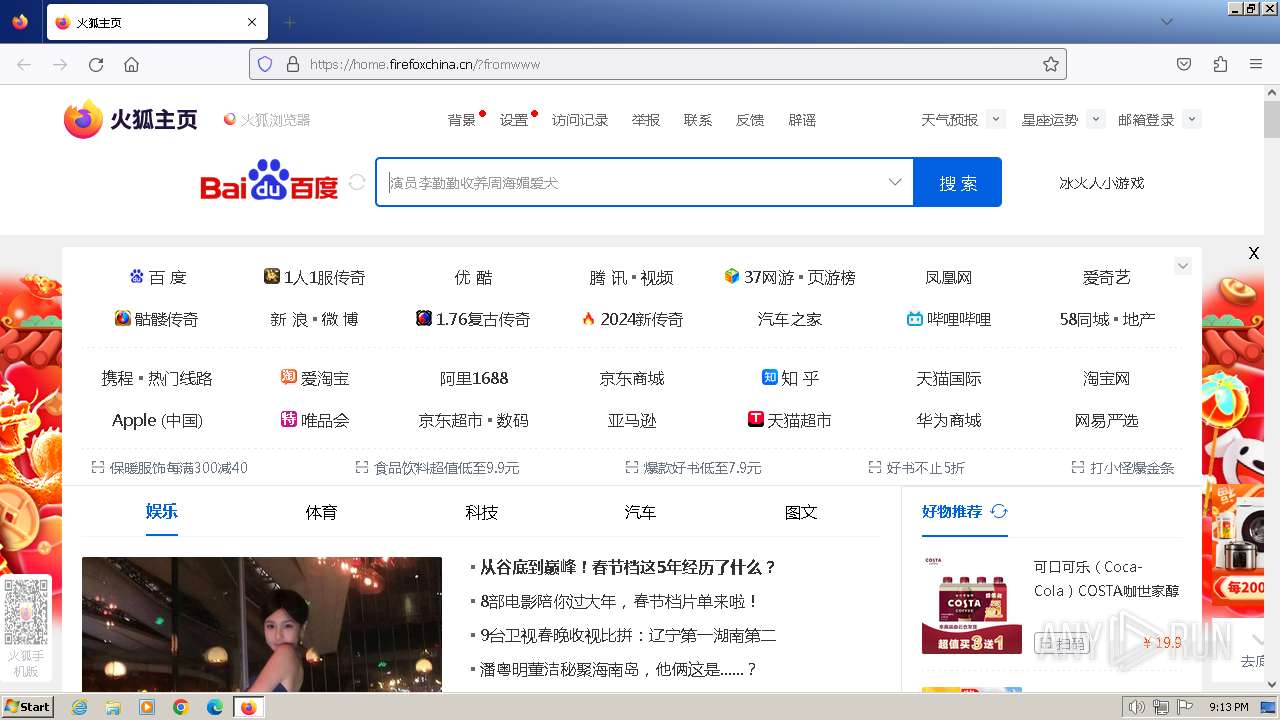Switch to the 汽车 news tab
1280x720 pixels.
640,512
